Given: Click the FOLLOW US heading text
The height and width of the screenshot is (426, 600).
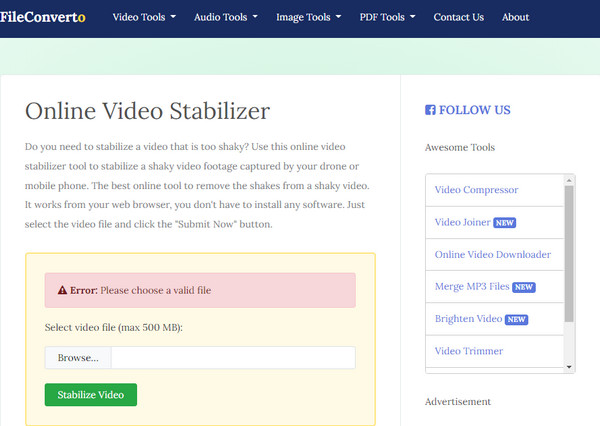Looking at the screenshot, I should coord(474,110).
